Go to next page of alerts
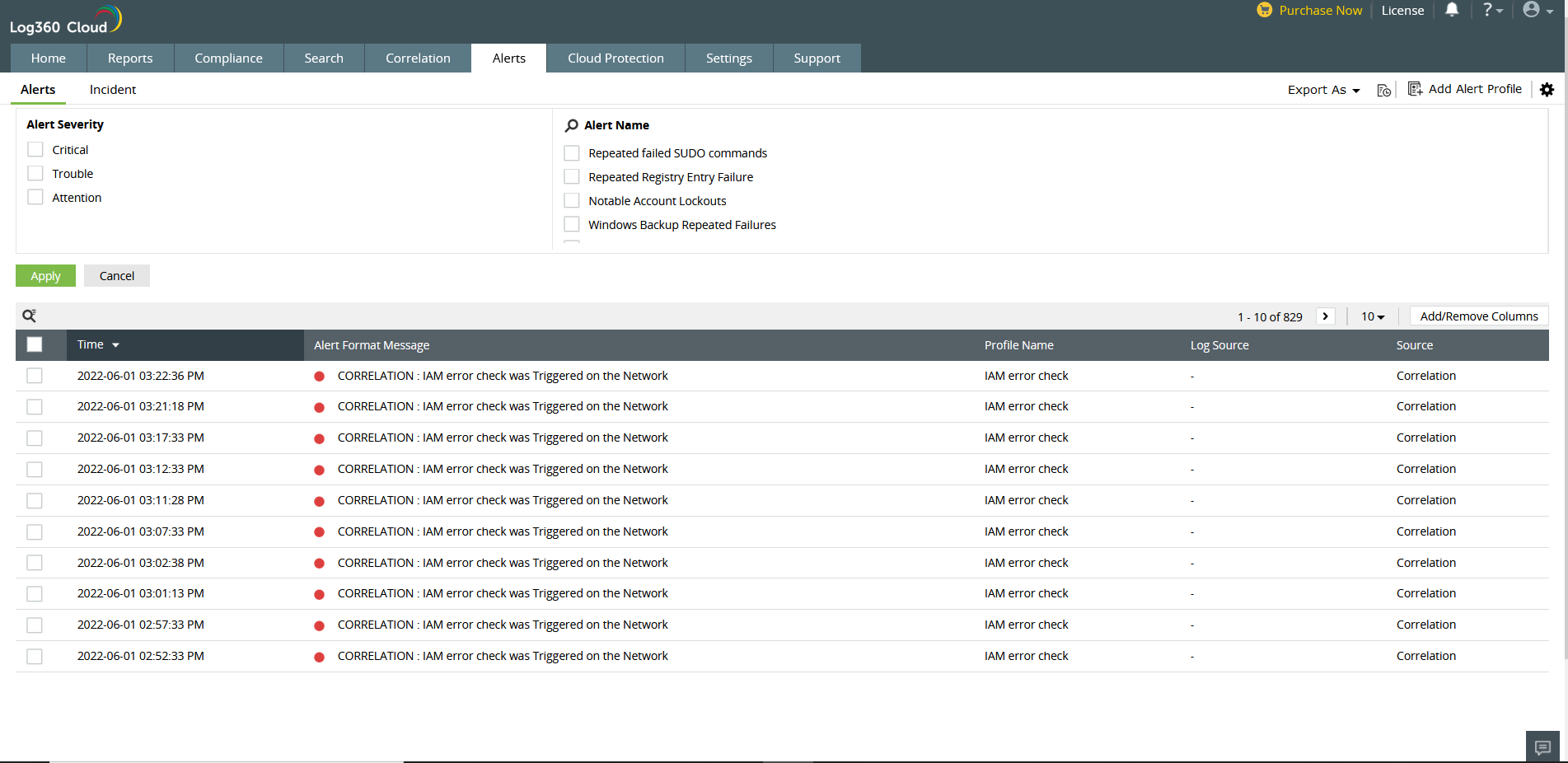The width and height of the screenshot is (1568, 763). [1325, 316]
